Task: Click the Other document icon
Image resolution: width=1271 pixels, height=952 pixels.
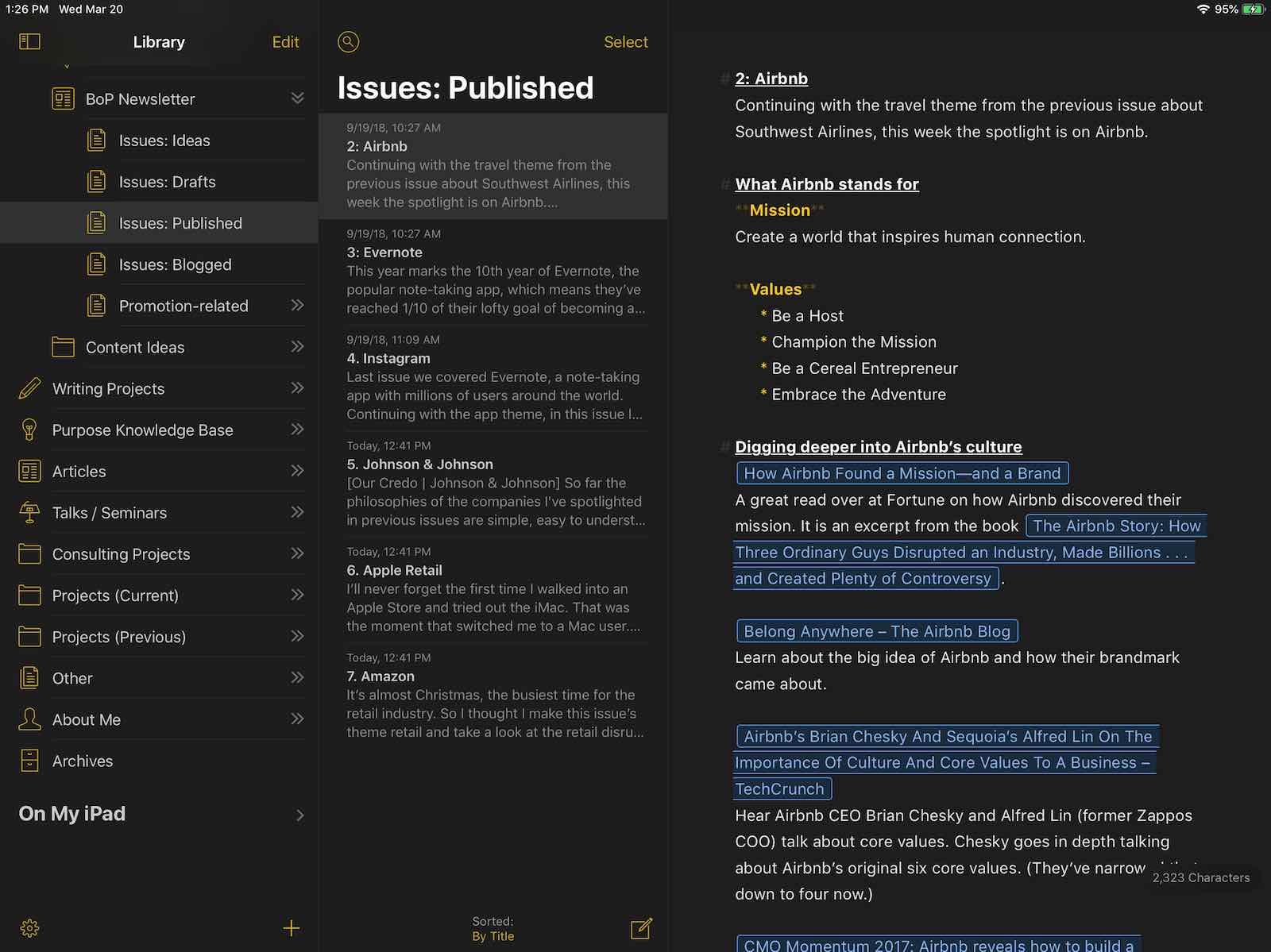Action: point(29,677)
